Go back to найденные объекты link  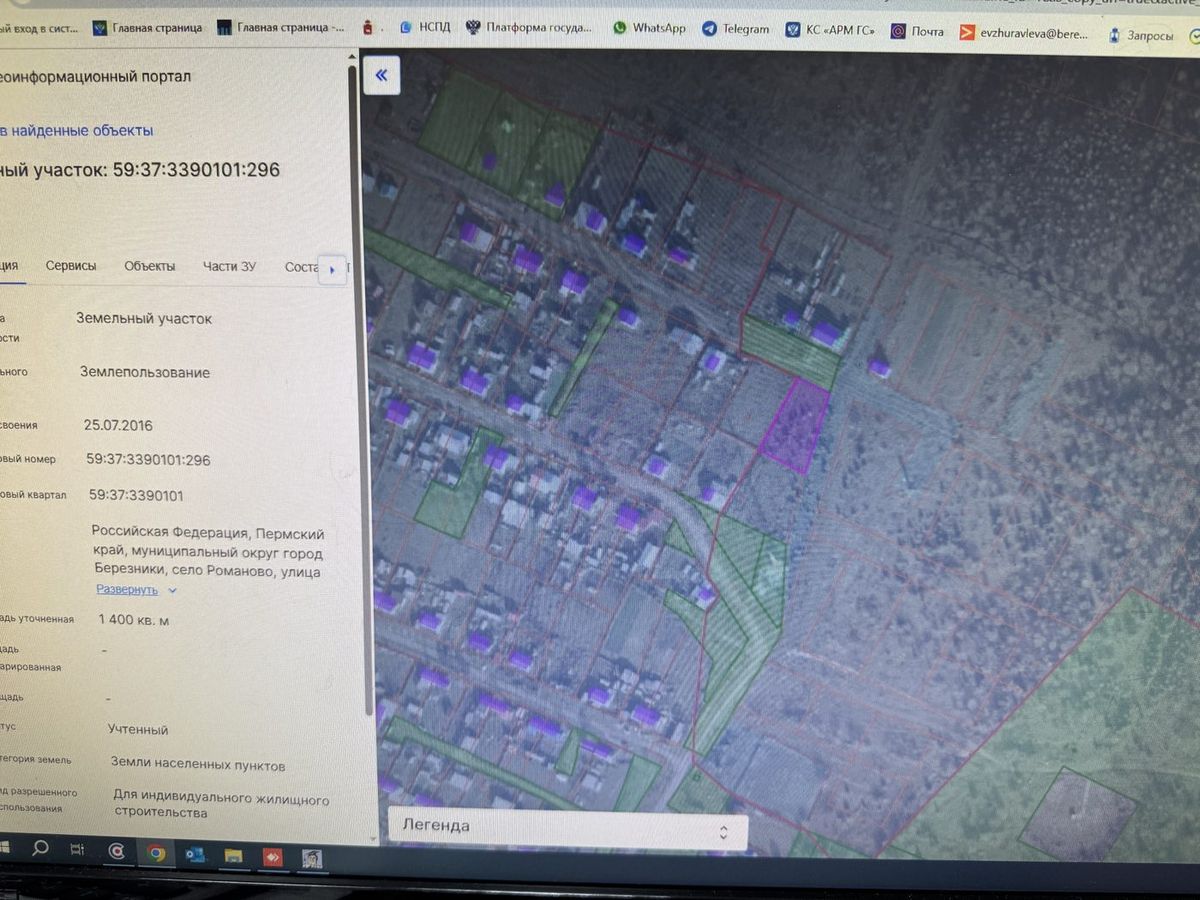pyautogui.click(x=76, y=130)
